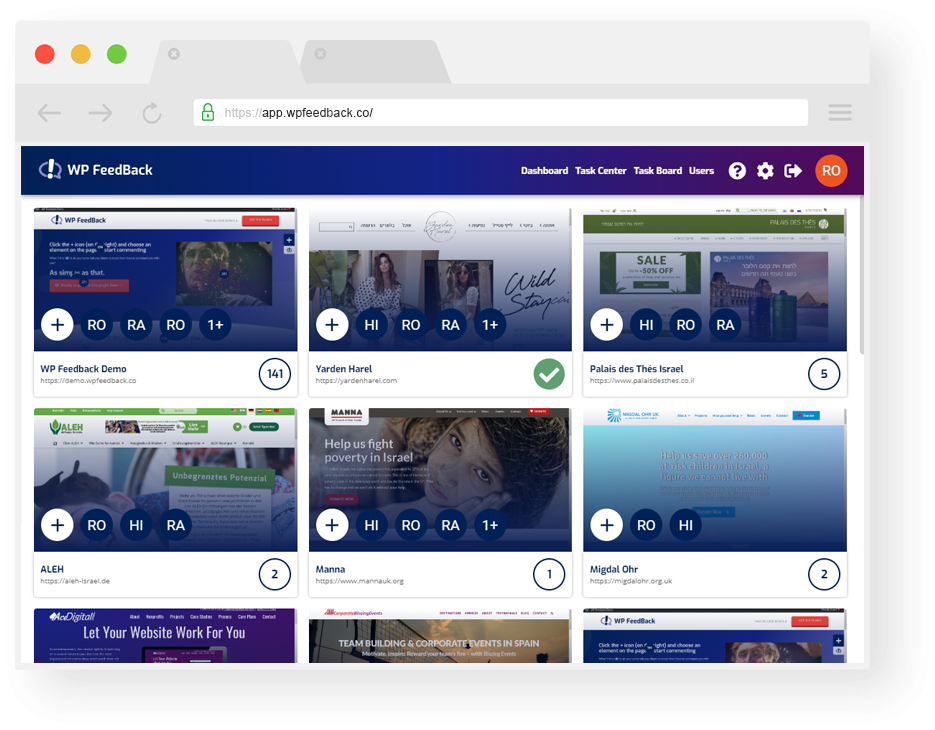Click https://www.palaisdesthes.co.il URL text
Viewport: 935px width, 730px height.
tap(642, 381)
